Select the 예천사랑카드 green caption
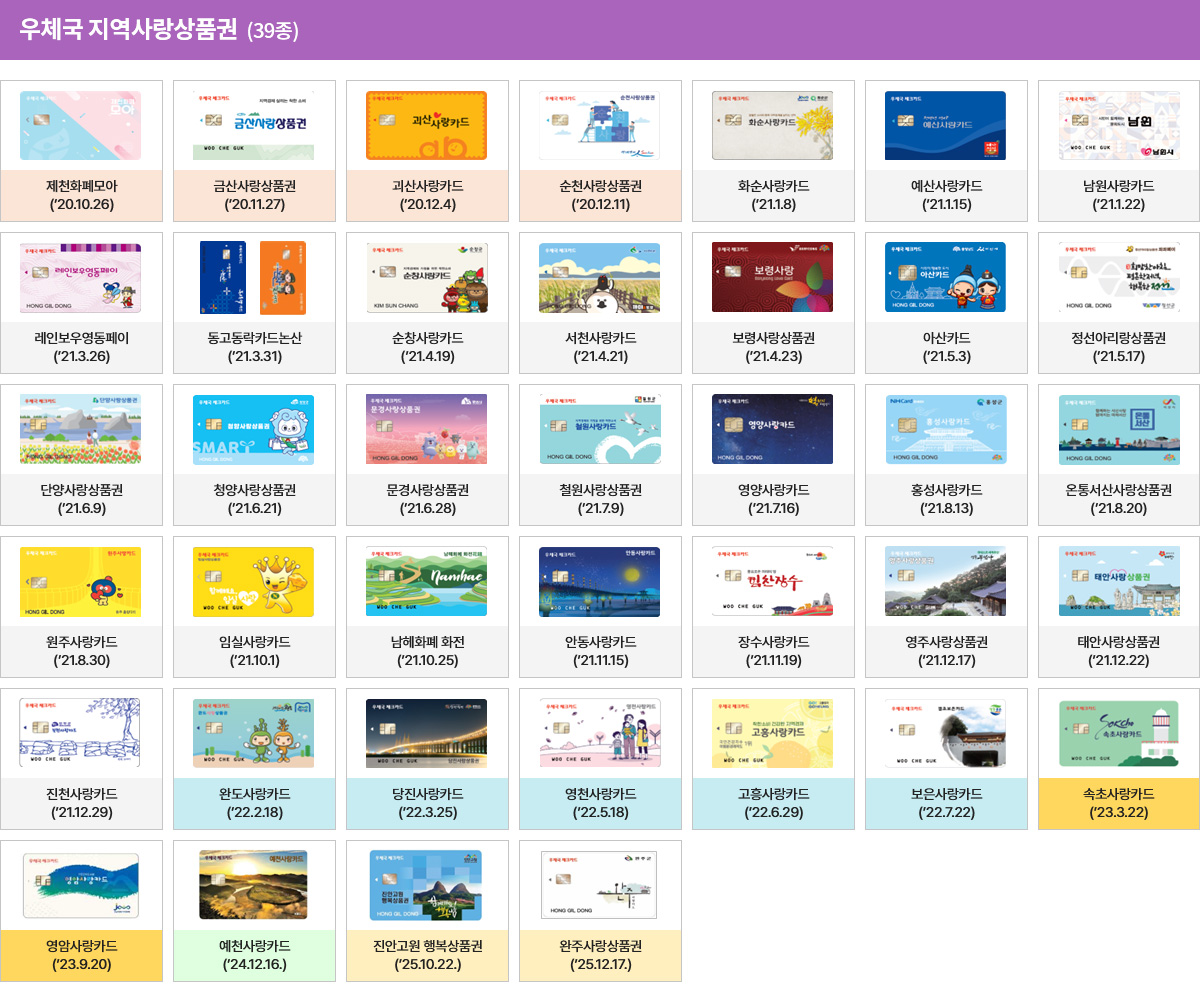This screenshot has width=1200, height=984. click(x=254, y=955)
